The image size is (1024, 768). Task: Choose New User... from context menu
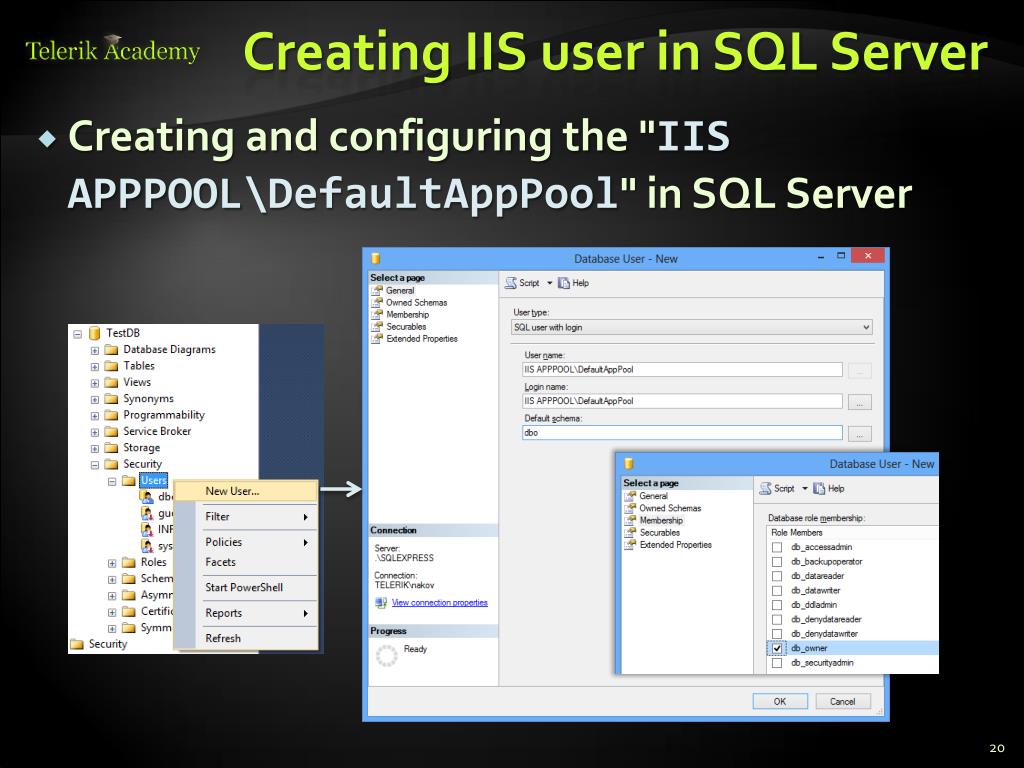pyautogui.click(x=246, y=491)
